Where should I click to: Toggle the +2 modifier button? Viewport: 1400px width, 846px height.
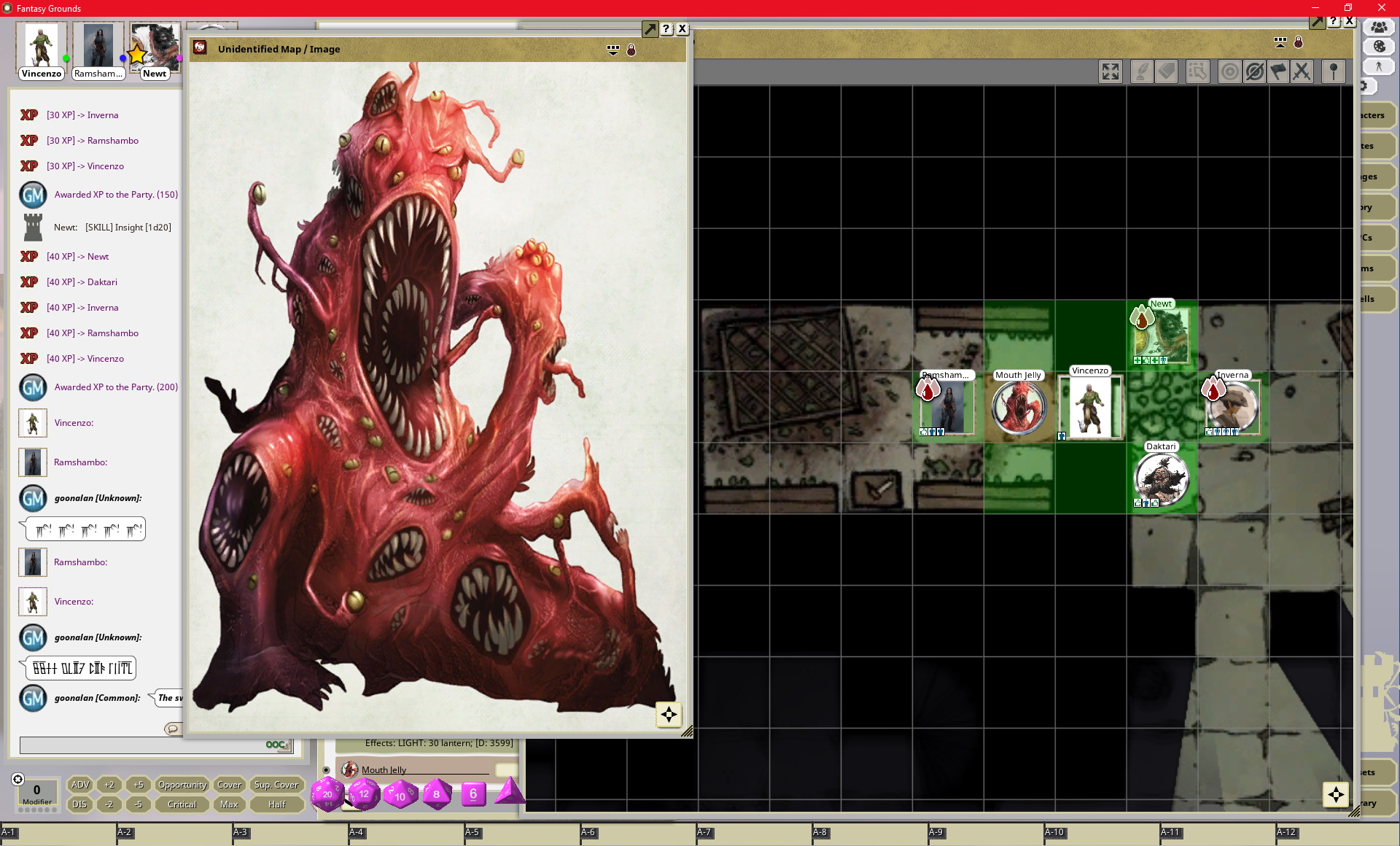[x=109, y=785]
